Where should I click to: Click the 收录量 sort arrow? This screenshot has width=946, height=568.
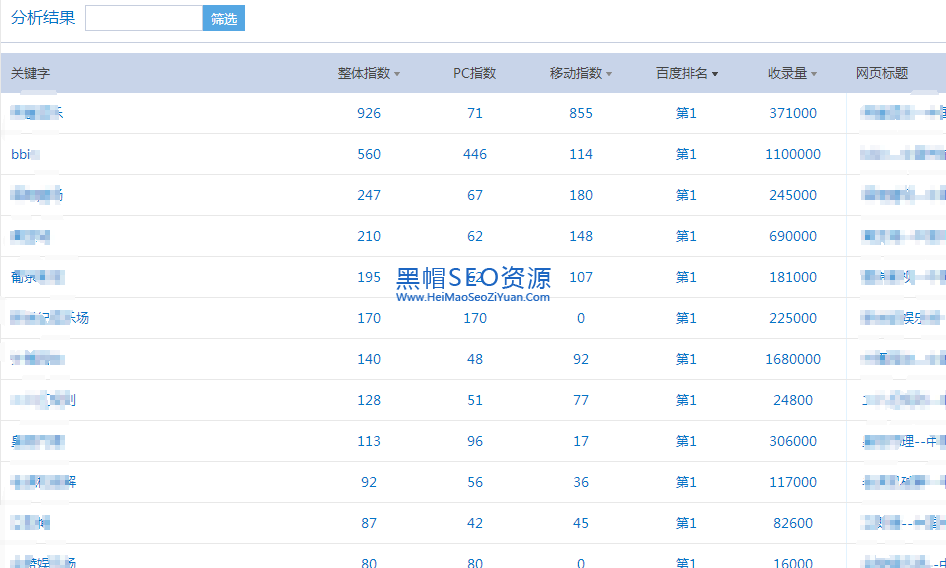point(814,74)
